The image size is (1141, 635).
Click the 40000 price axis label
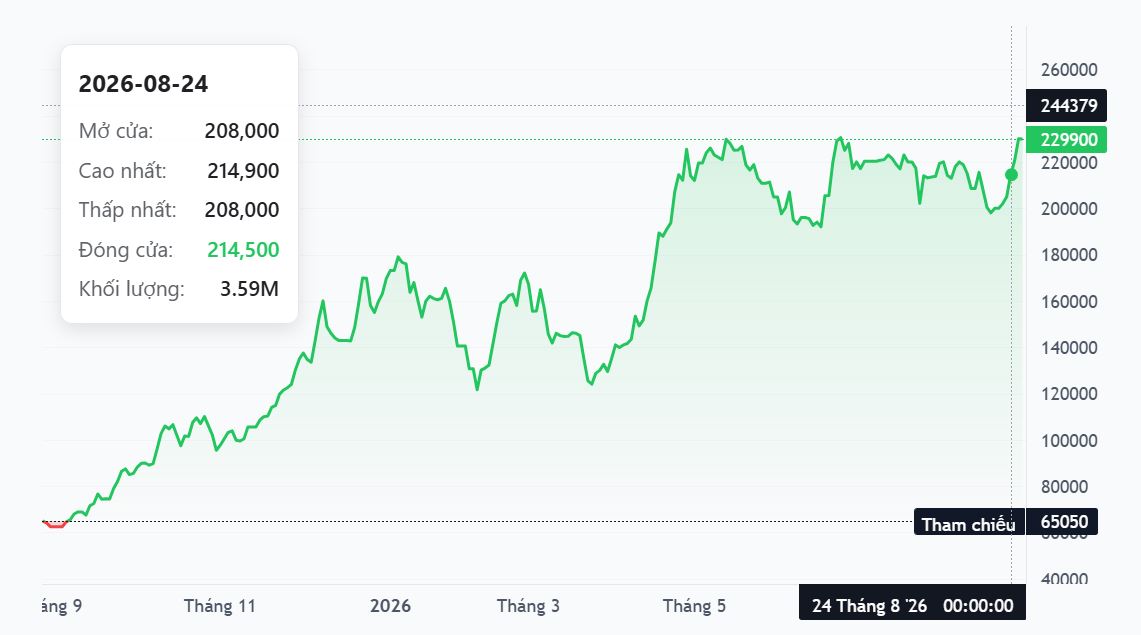pyautogui.click(x=1065, y=579)
